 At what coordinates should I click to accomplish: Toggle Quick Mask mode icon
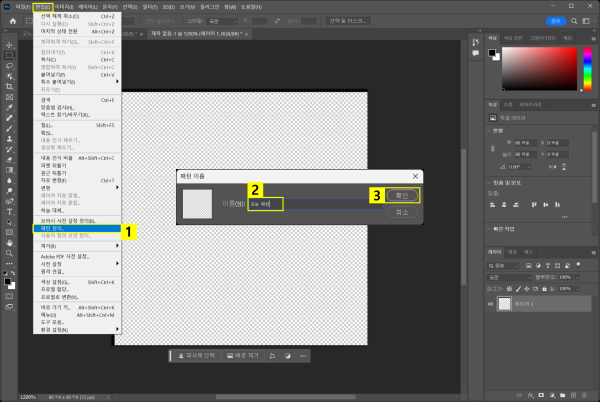point(9,296)
